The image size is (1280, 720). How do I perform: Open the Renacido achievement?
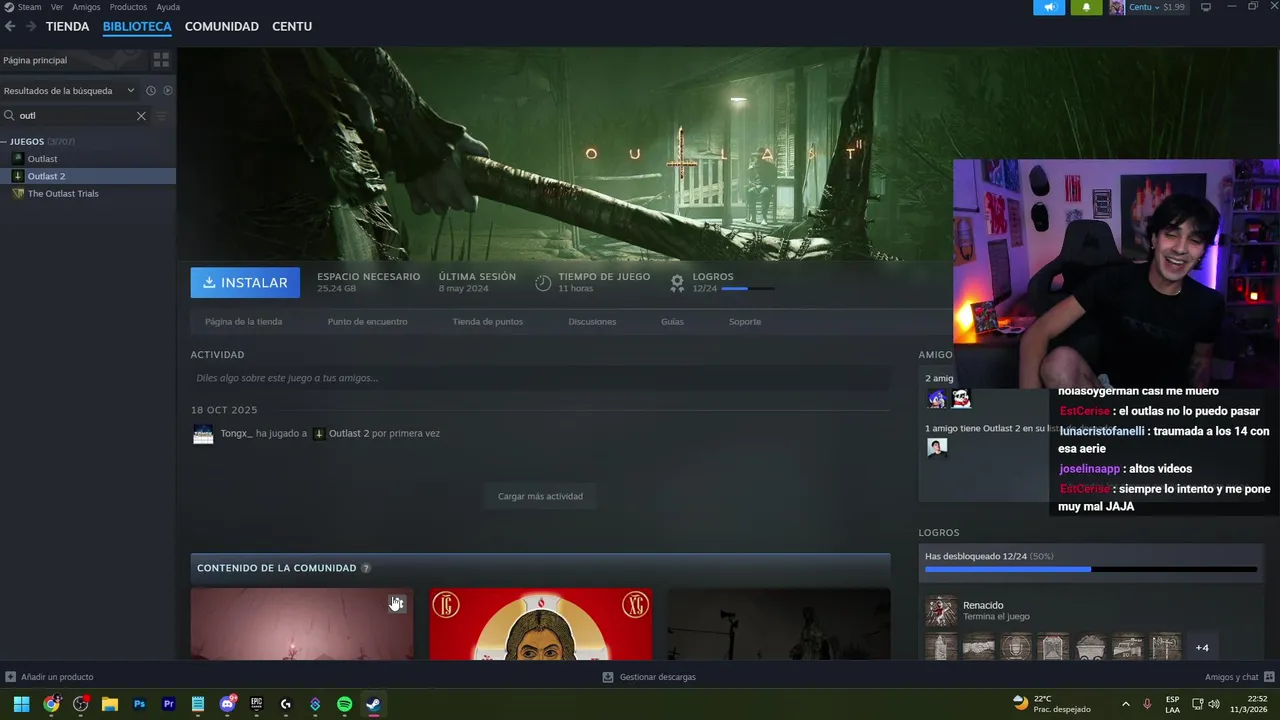click(1091, 611)
